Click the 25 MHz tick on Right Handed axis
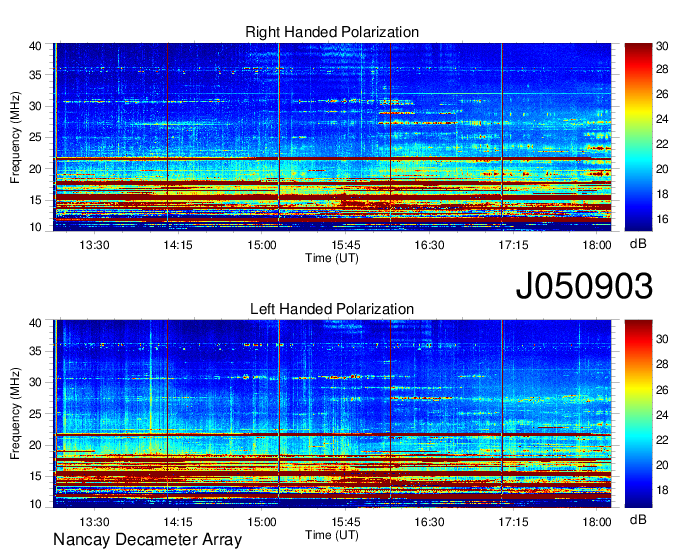Image resolution: width=680 pixels, height=552 pixels. (x=35, y=137)
